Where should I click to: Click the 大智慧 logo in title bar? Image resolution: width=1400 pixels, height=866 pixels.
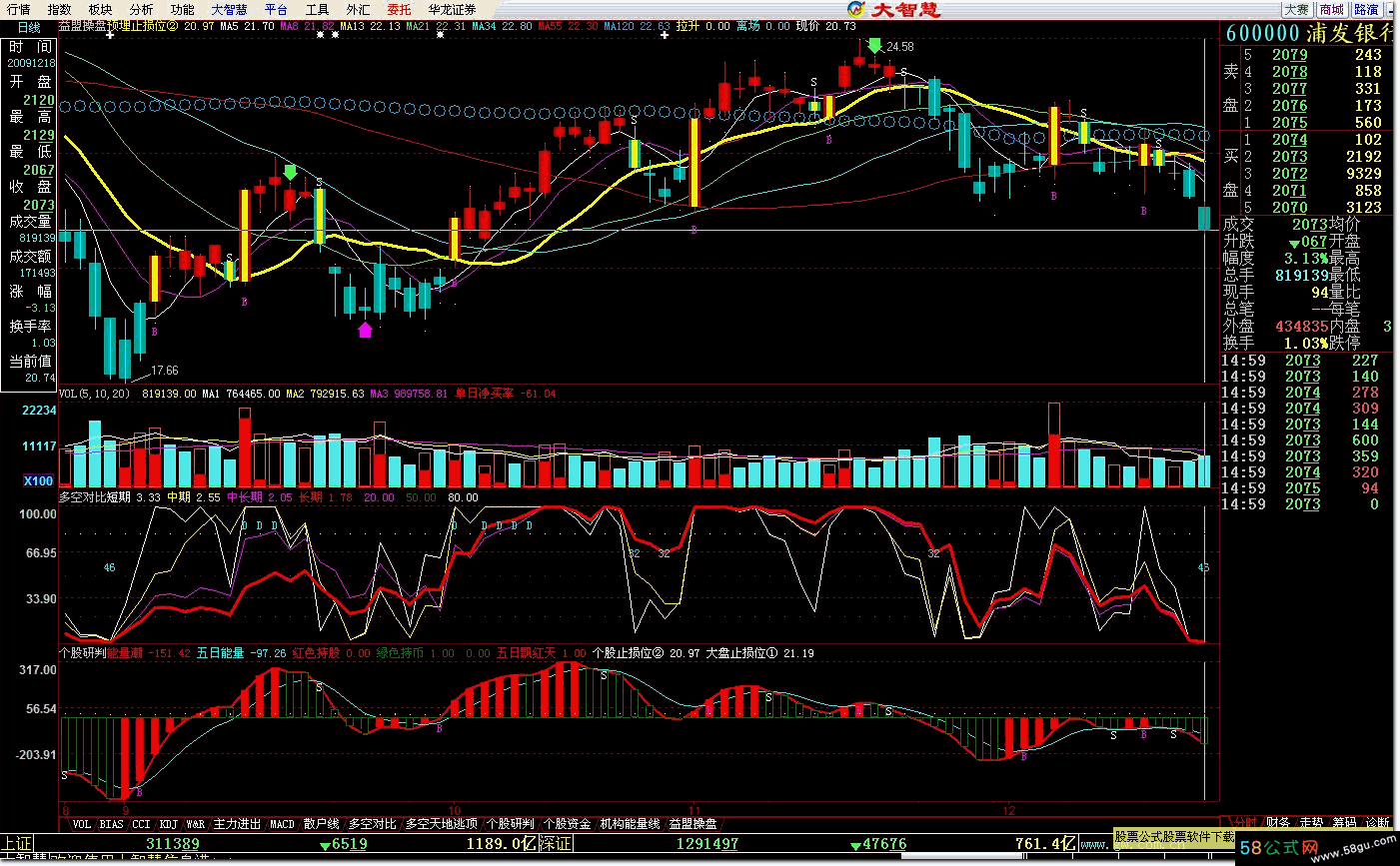click(892, 9)
